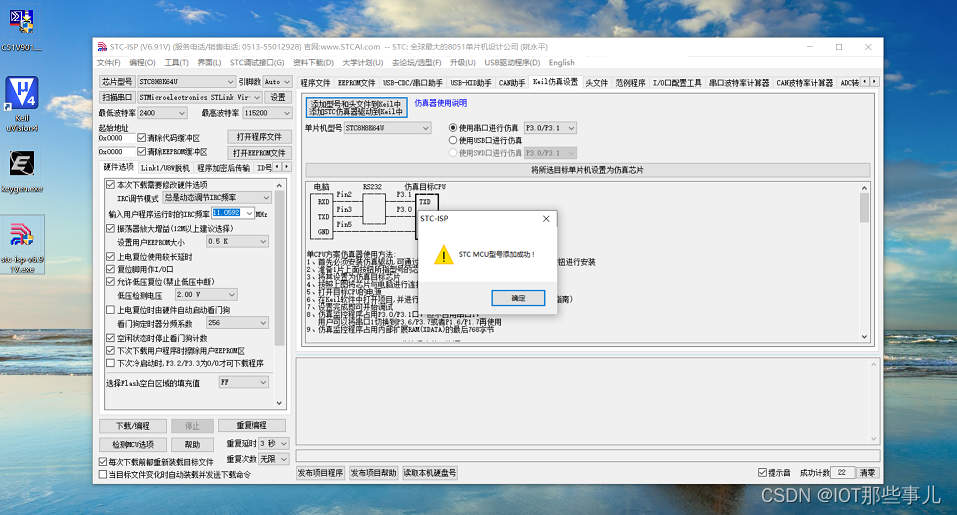Click first 0x0000 start address field

[x=115, y=139]
